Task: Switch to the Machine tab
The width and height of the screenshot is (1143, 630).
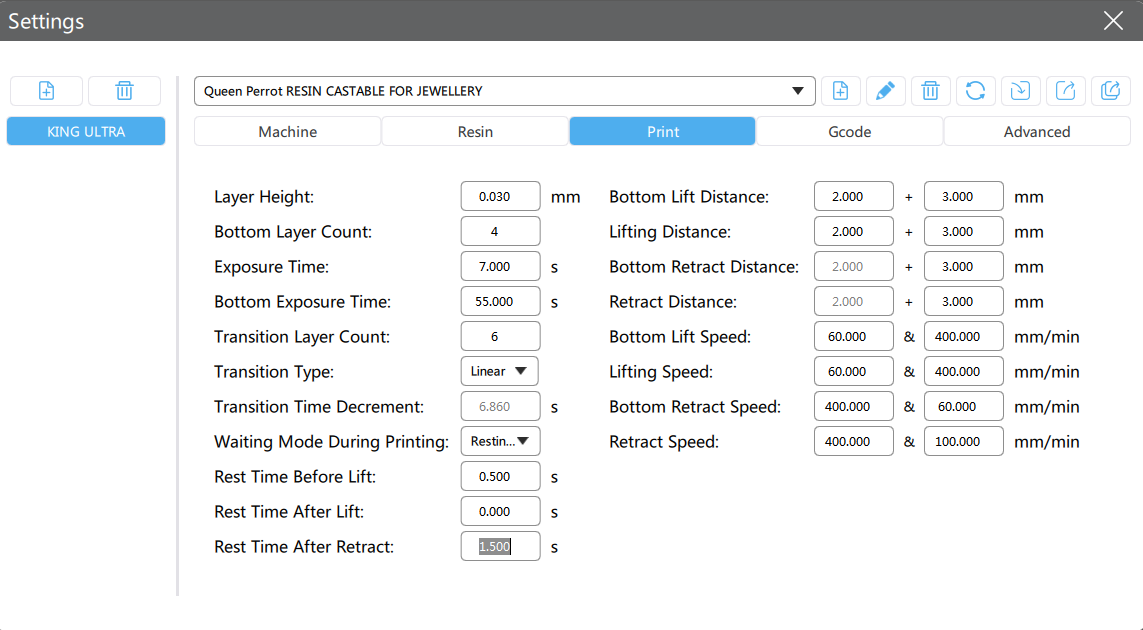Action: [x=287, y=131]
